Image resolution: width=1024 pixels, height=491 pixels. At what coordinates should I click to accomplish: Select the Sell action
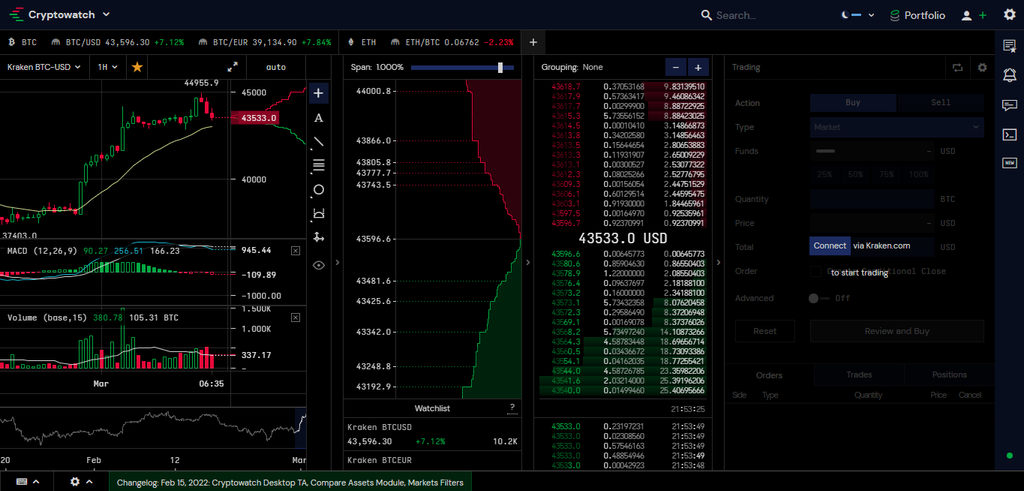coord(940,103)
